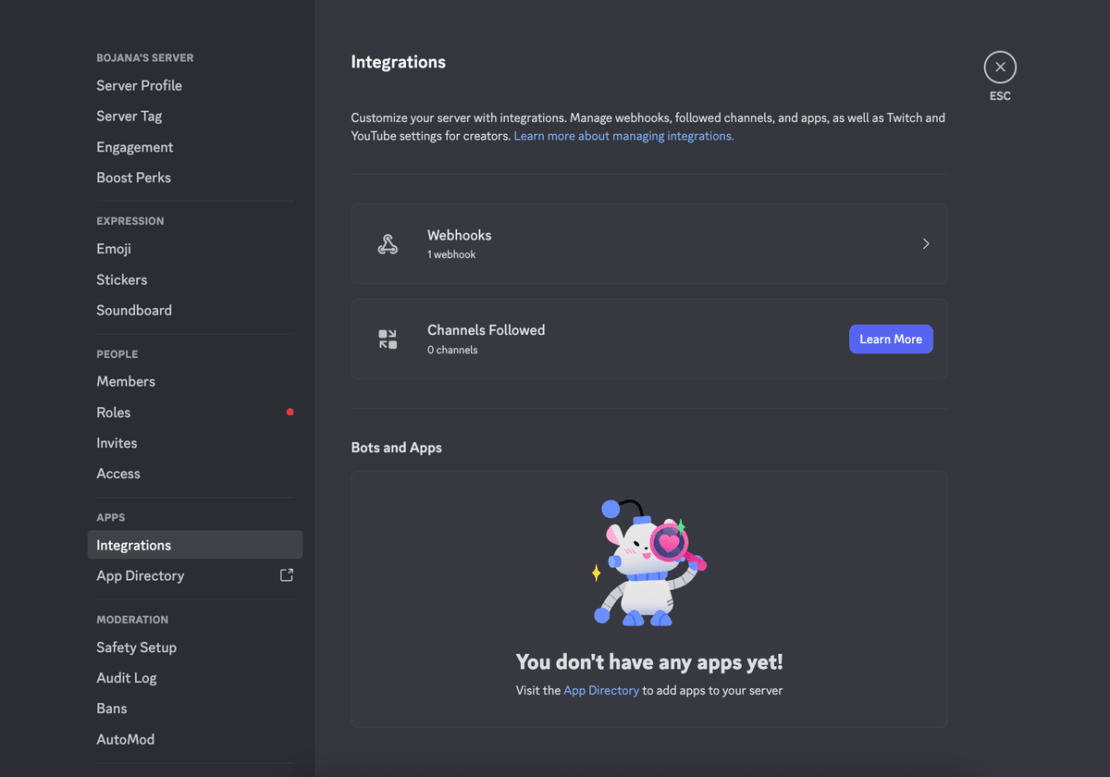Select the Audit Log entry

126,677
